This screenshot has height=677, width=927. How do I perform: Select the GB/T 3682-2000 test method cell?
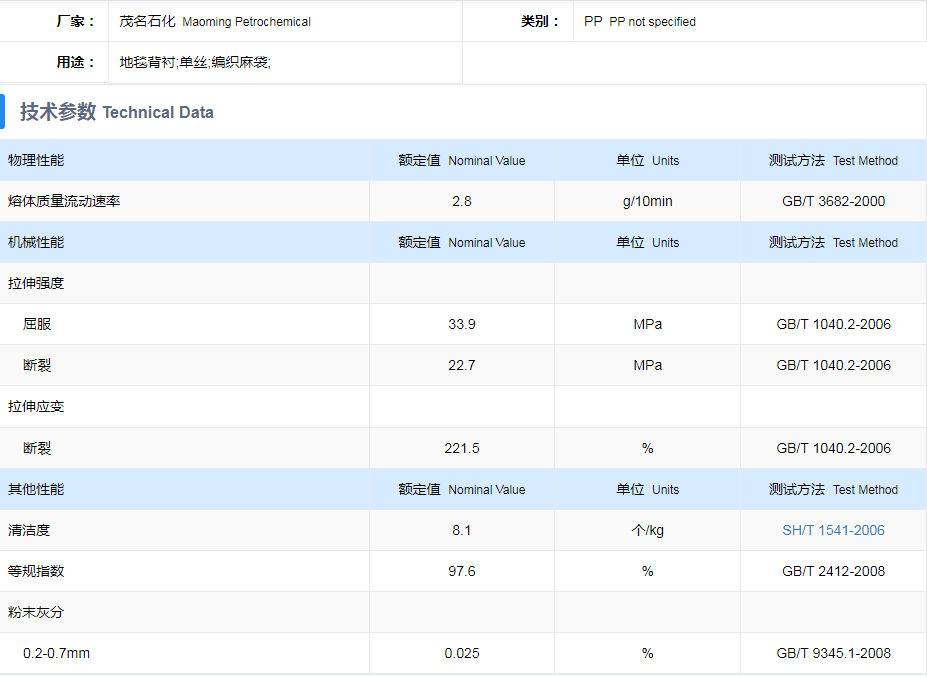point(833,201)
